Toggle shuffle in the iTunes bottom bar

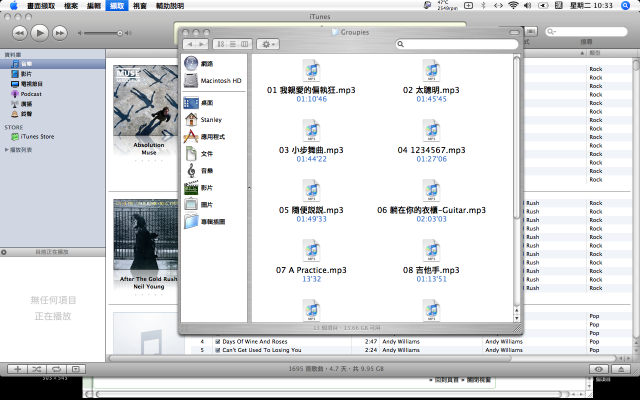point(37,369)
